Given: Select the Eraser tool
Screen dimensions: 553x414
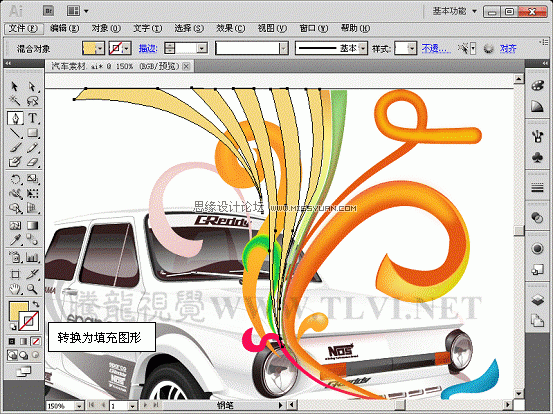Looking at the screenshot, I should pos(32,162).
